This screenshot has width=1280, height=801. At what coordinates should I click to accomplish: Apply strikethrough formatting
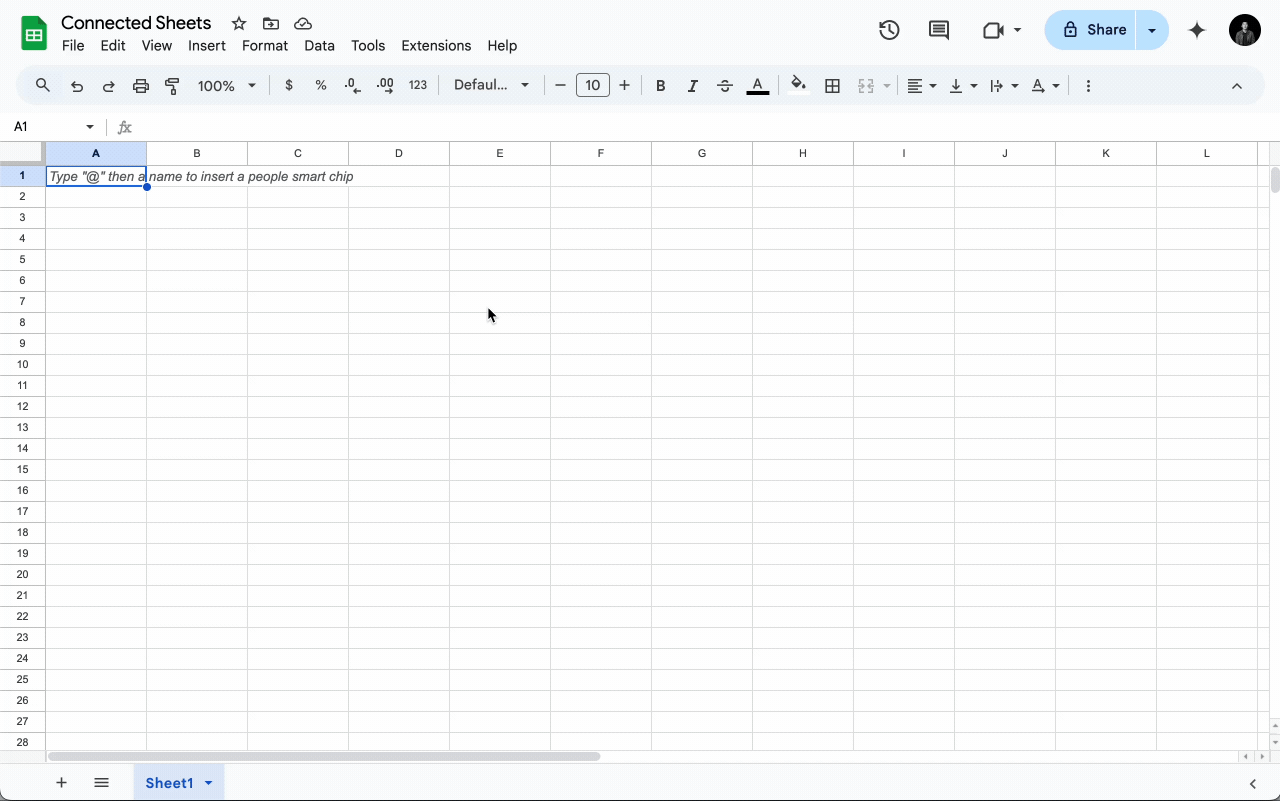[x=724, y=85]
